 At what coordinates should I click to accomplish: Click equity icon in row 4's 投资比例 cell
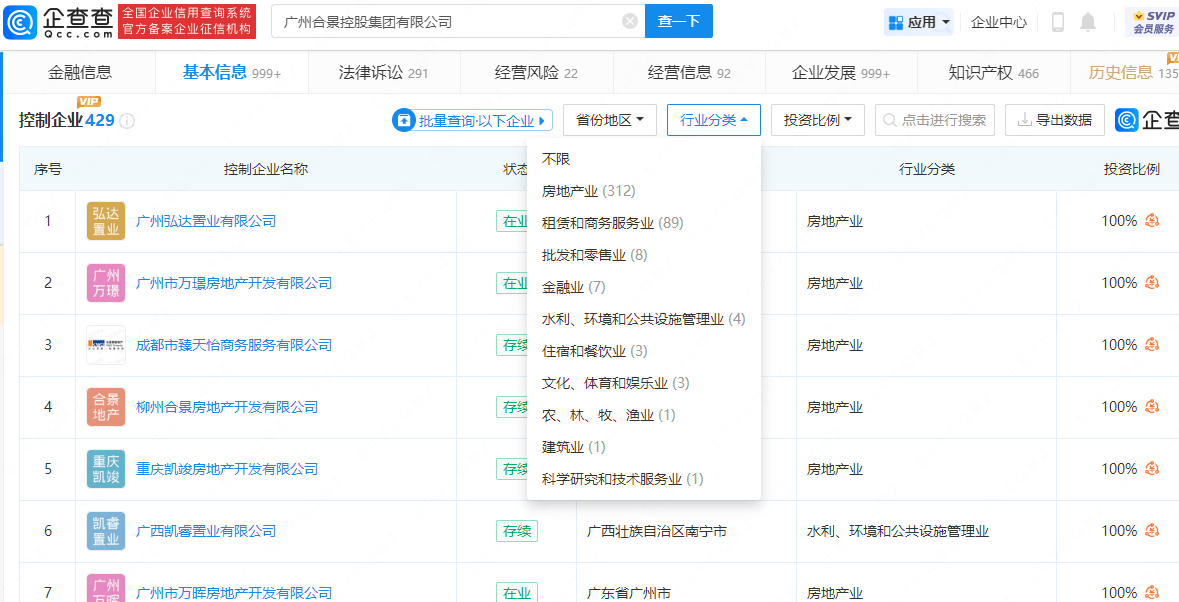[x=1151, y=407]
